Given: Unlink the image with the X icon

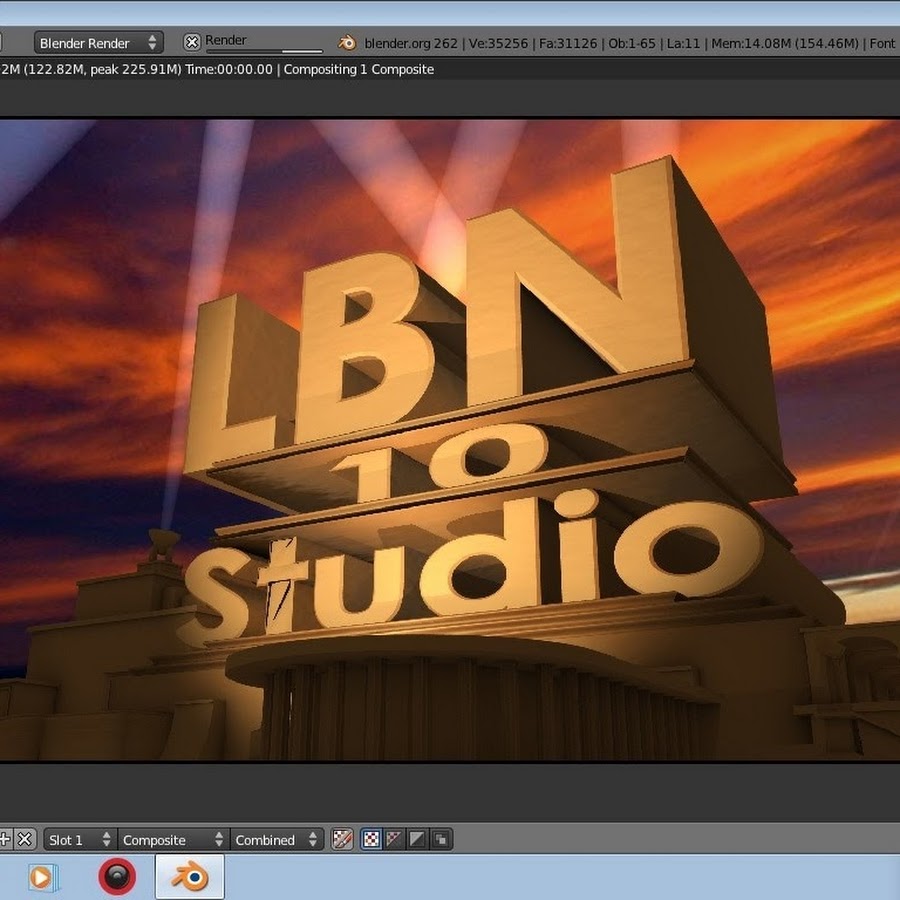Looking at the screenshot, I should point(25,839).
